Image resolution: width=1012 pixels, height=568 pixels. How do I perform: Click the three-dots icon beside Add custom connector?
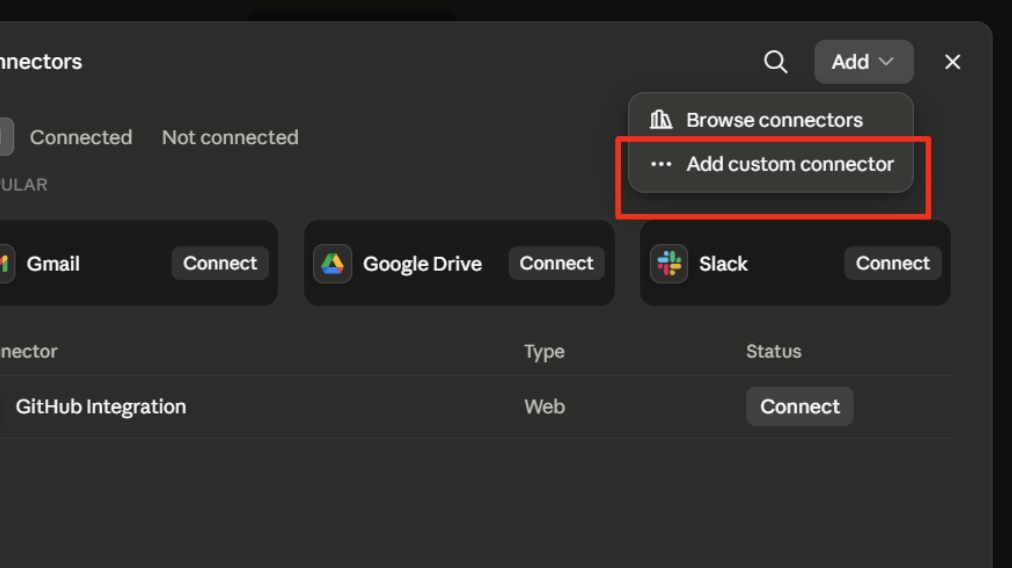(x=661, y=164)
